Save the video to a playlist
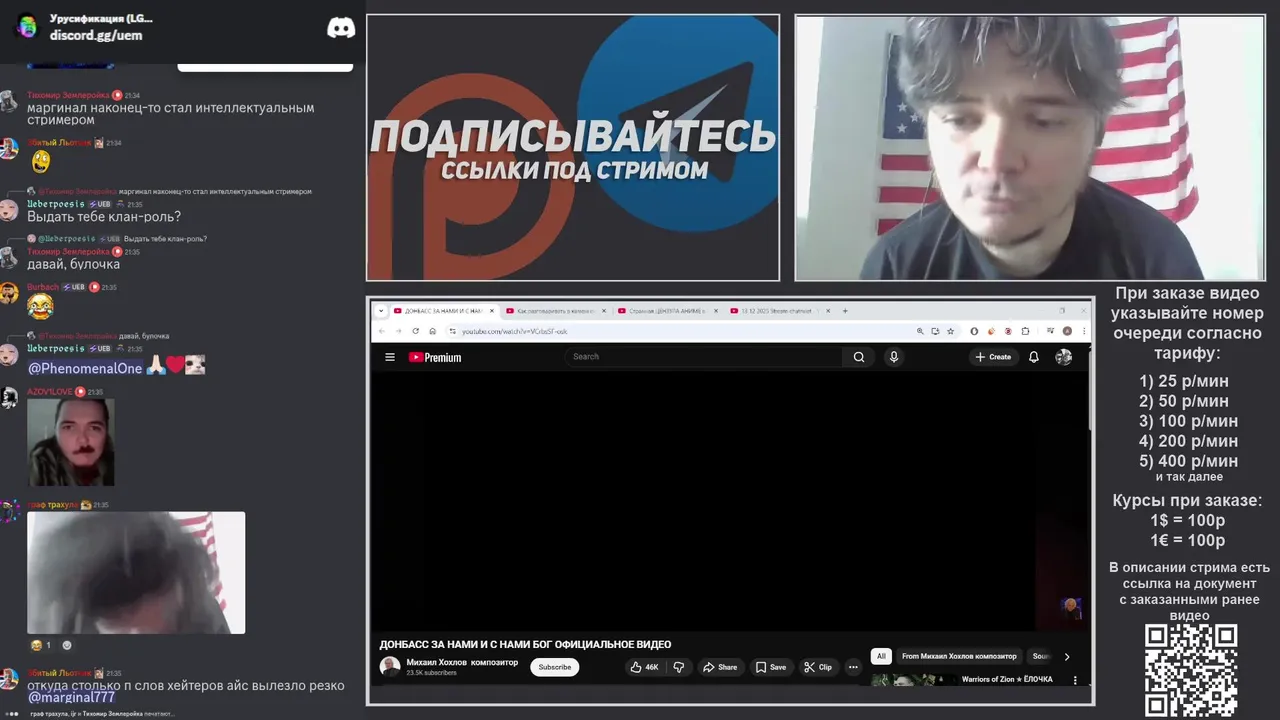1280x720 pixels. tap(771, 667)
